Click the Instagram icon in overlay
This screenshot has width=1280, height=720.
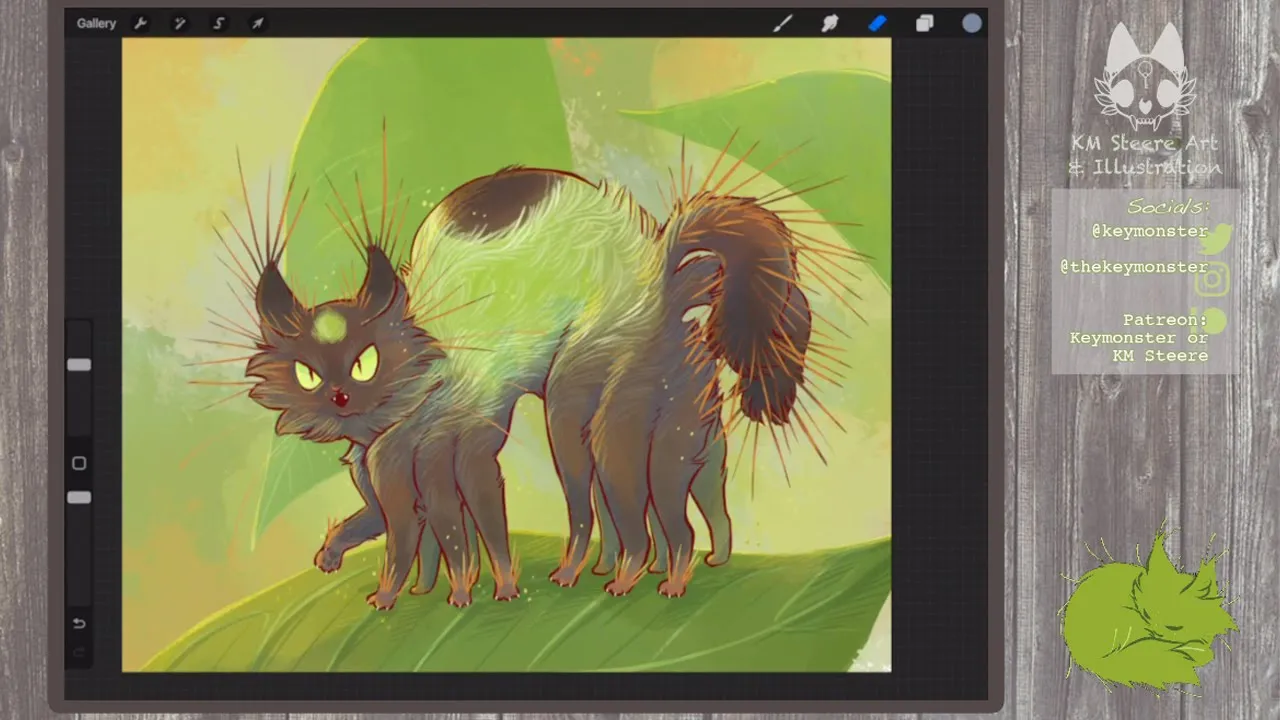(x=1212, y=280)
